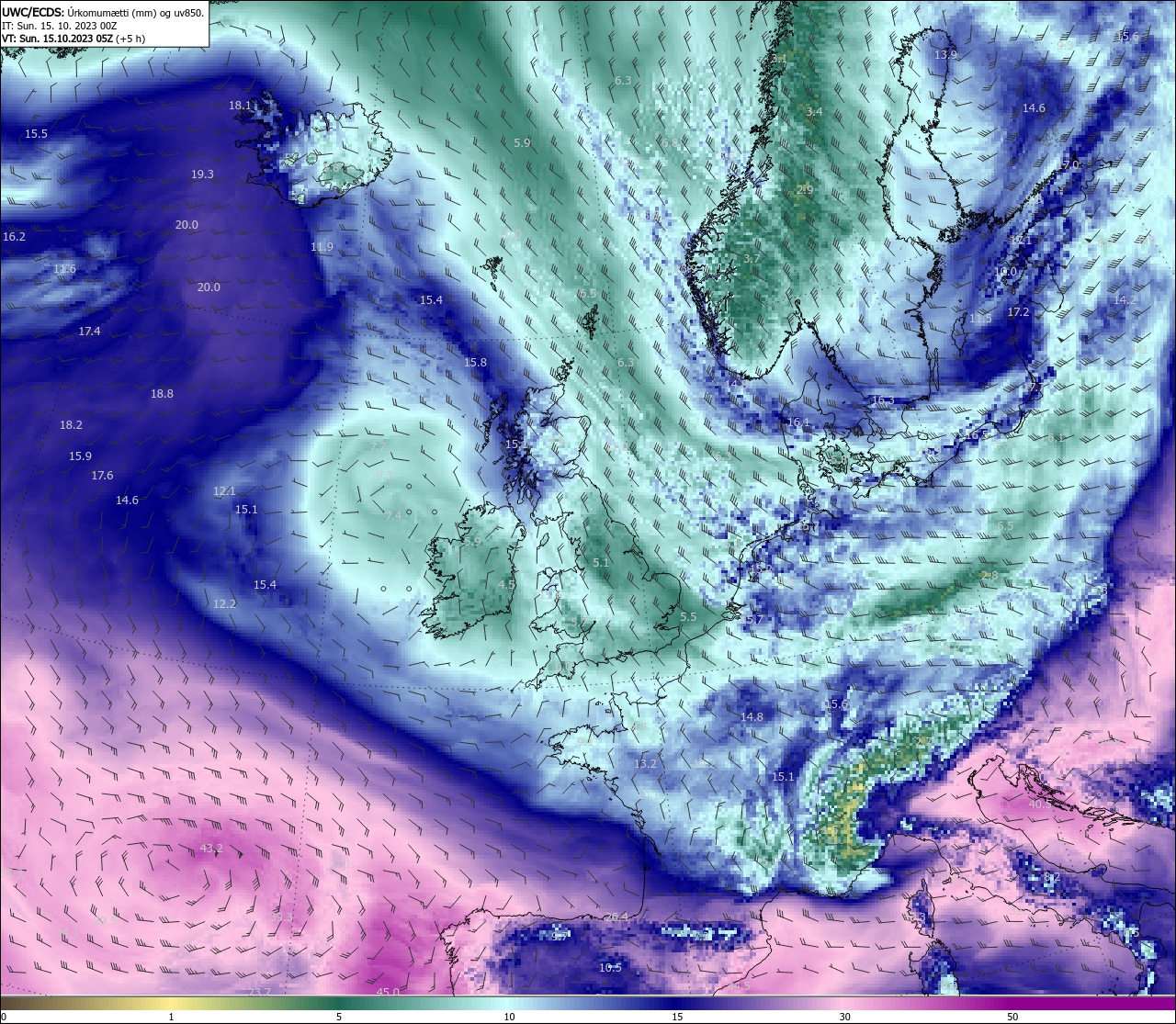
Task: Click the 16.3 value label
Action: [x=882, y=401]
